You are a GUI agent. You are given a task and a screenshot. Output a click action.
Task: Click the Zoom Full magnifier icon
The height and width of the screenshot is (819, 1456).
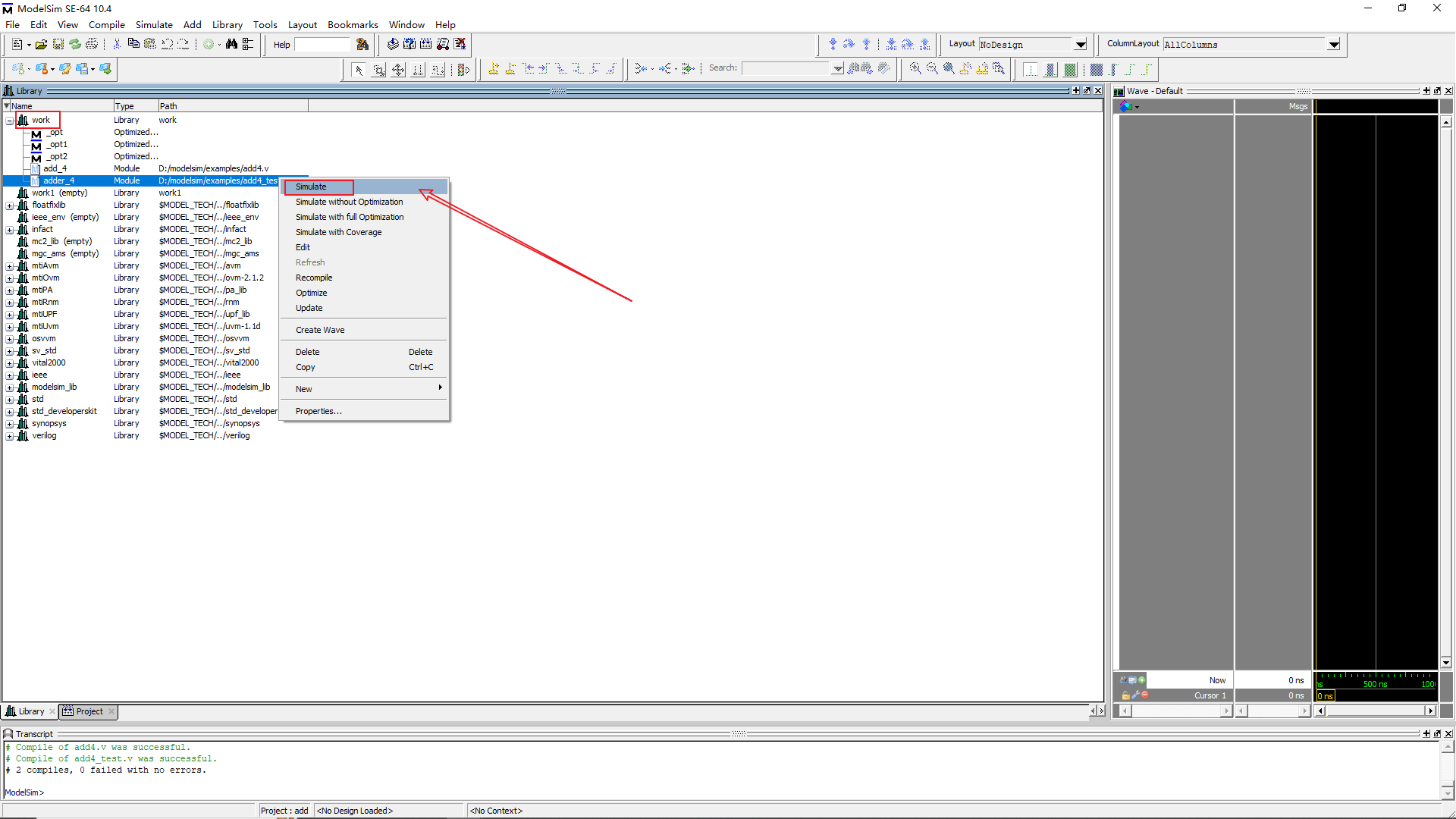click(949, 69)
